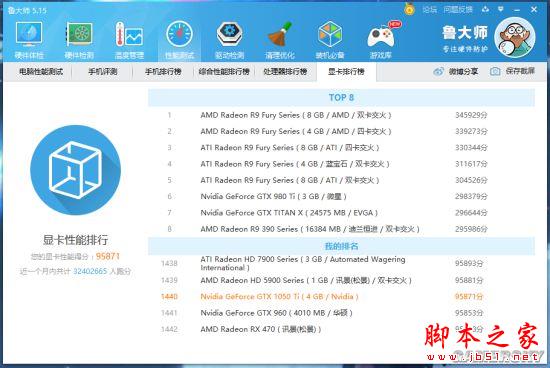550x368 pixels.
Task: Select rank 4 ATI Radeon R9 Fury 蓝宝石 row
Action: [x=341, y=164]
